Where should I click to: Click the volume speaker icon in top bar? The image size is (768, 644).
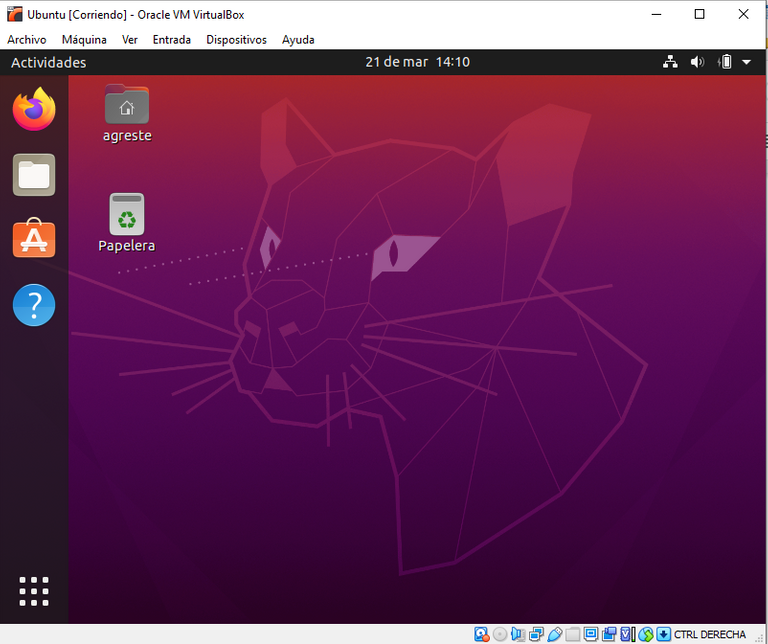(x=697, y=62)
